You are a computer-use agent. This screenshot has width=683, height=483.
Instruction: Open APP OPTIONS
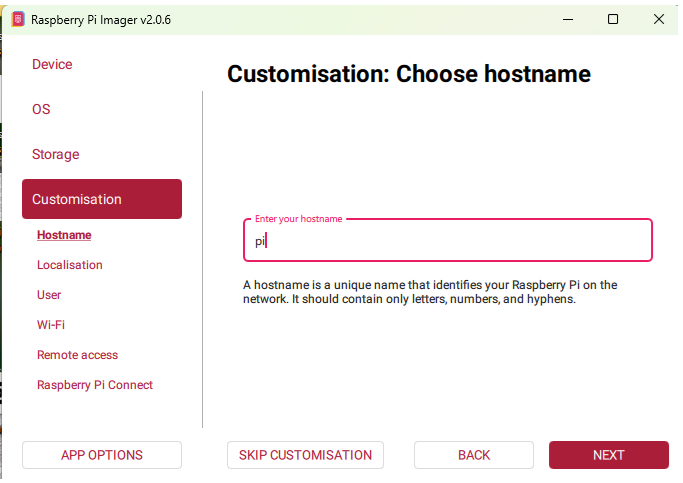102,455
